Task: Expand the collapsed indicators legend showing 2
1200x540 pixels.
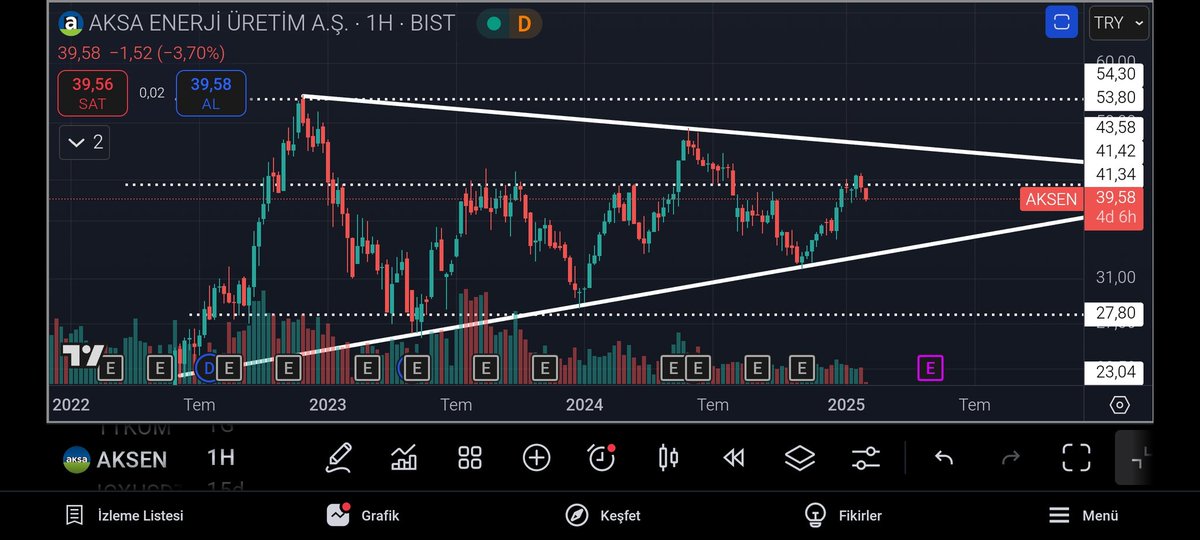Action: pos(84,143)
